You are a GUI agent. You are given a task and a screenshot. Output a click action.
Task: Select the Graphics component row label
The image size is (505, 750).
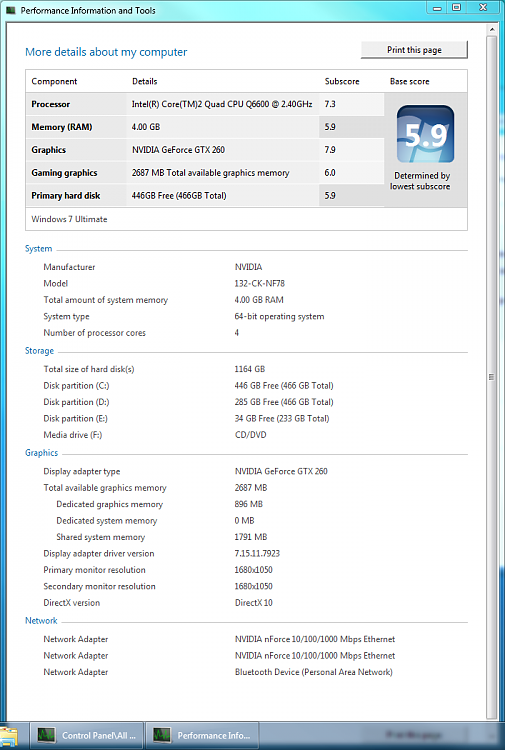click(x=48, y=150)
